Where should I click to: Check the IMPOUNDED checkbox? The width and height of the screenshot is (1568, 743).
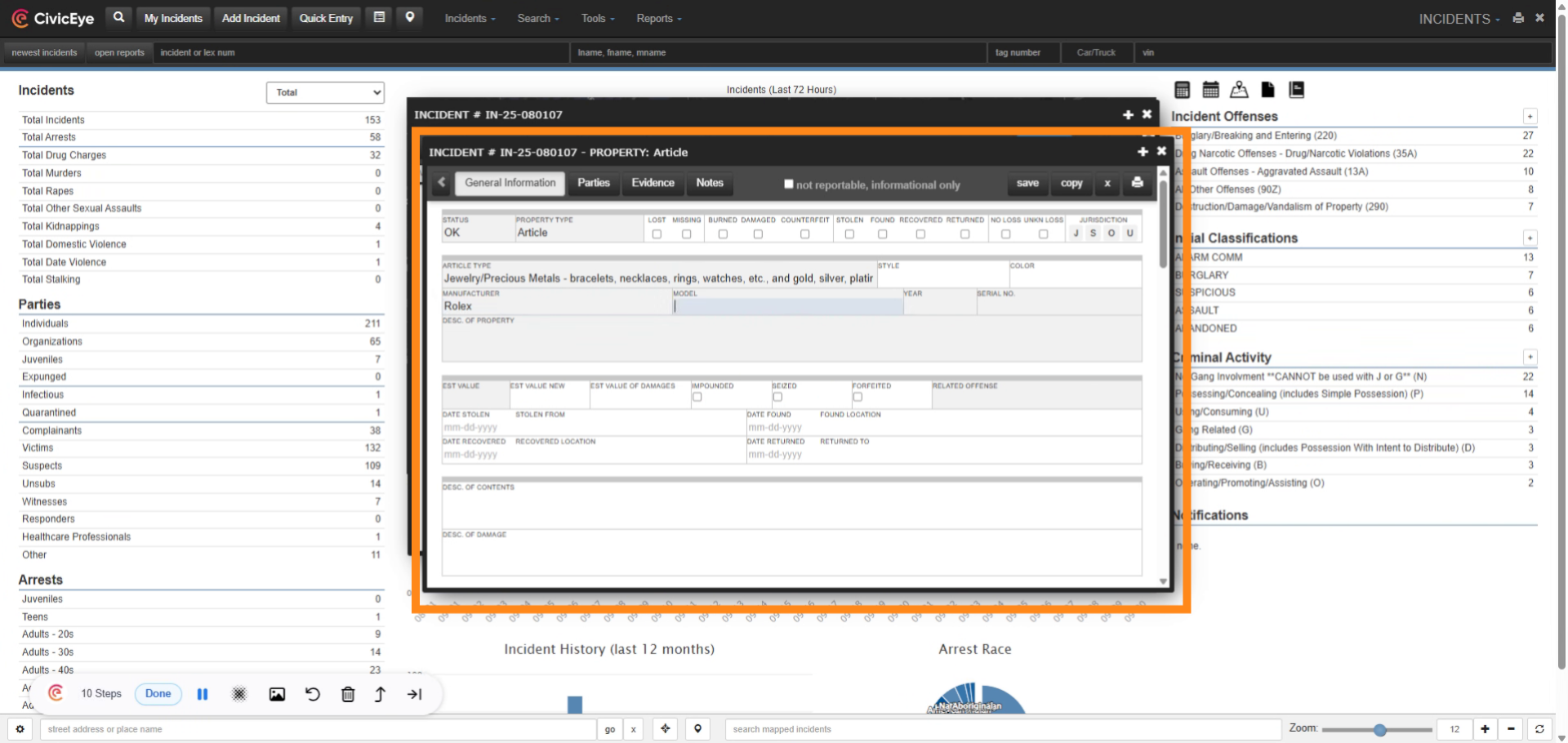697,397
